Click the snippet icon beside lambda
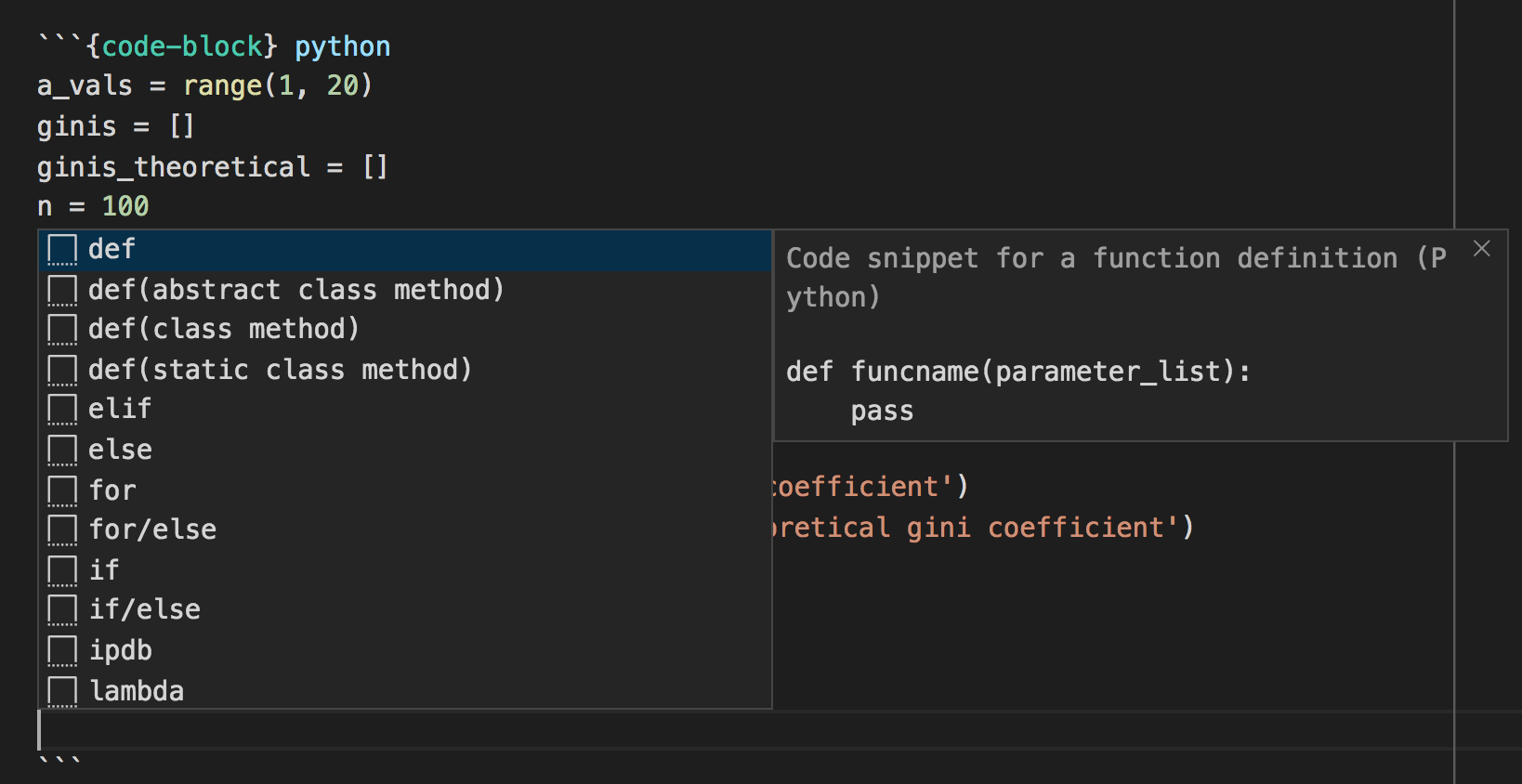 click(62, 691)
